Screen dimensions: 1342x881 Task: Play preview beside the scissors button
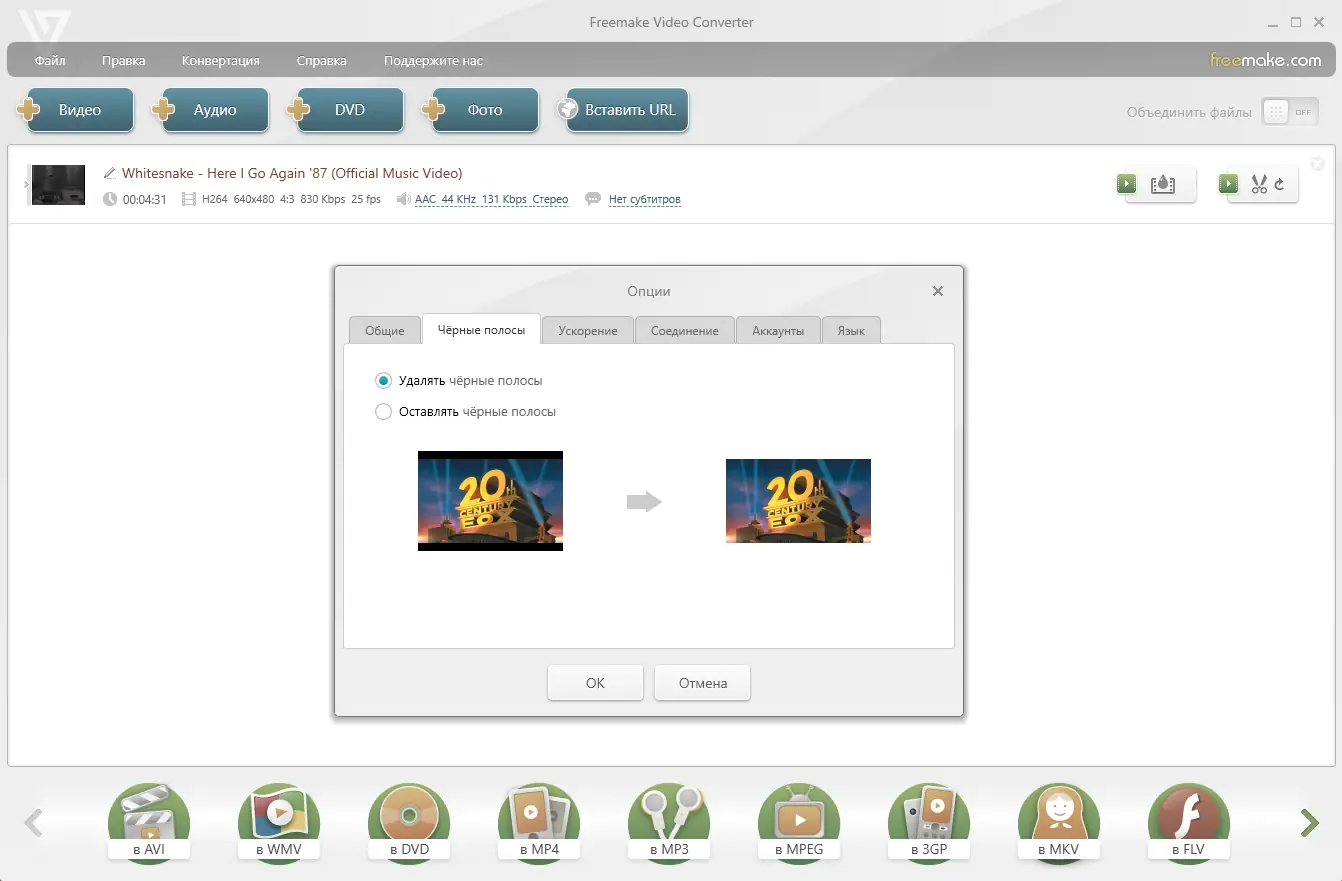pos(1228,184)
